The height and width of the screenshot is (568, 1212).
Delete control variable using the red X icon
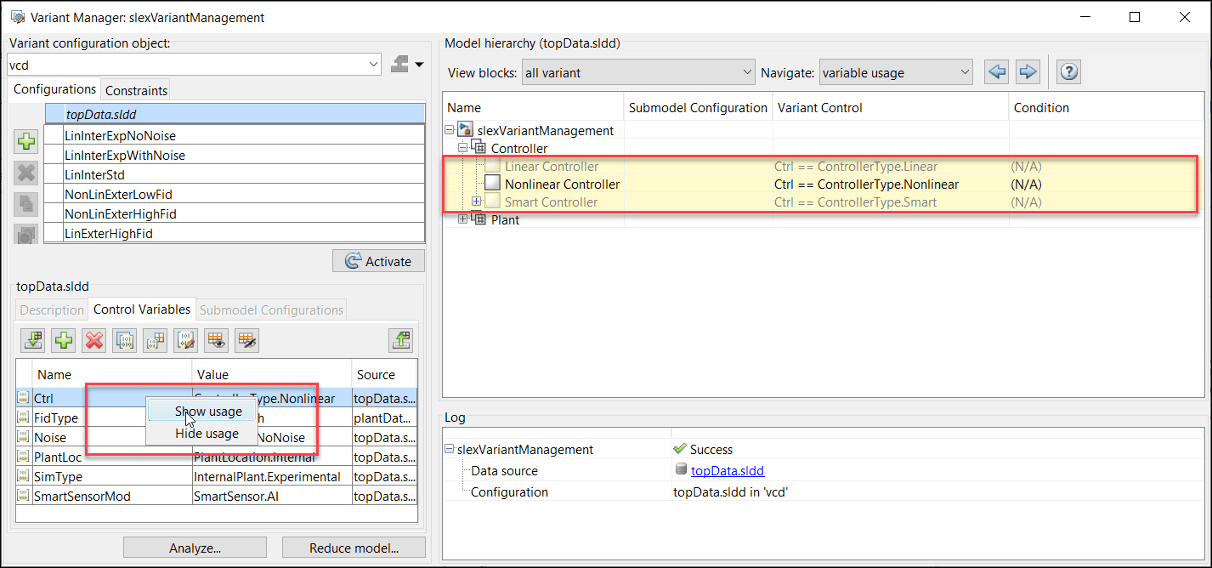coord(94,340)
